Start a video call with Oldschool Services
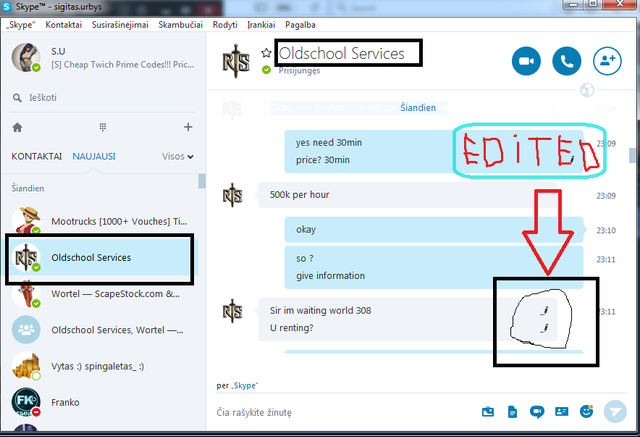 pos(526,61)
